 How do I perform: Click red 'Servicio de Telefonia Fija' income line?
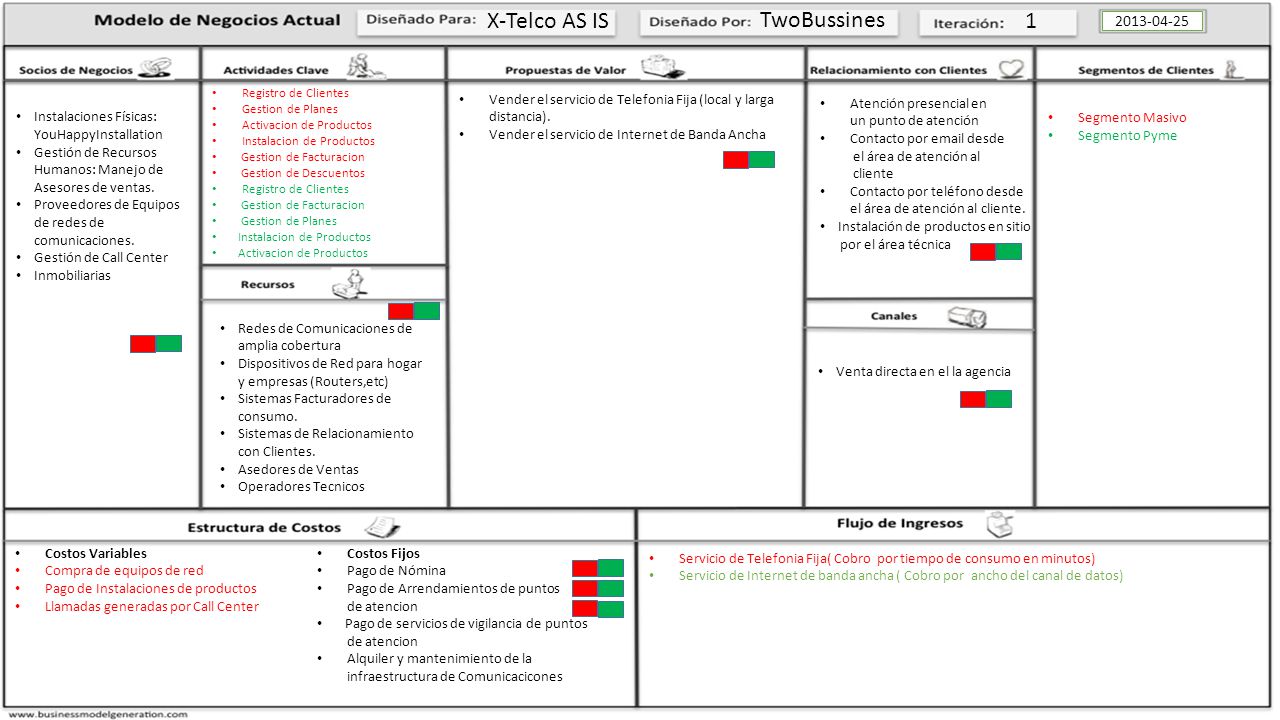[887, 559]
